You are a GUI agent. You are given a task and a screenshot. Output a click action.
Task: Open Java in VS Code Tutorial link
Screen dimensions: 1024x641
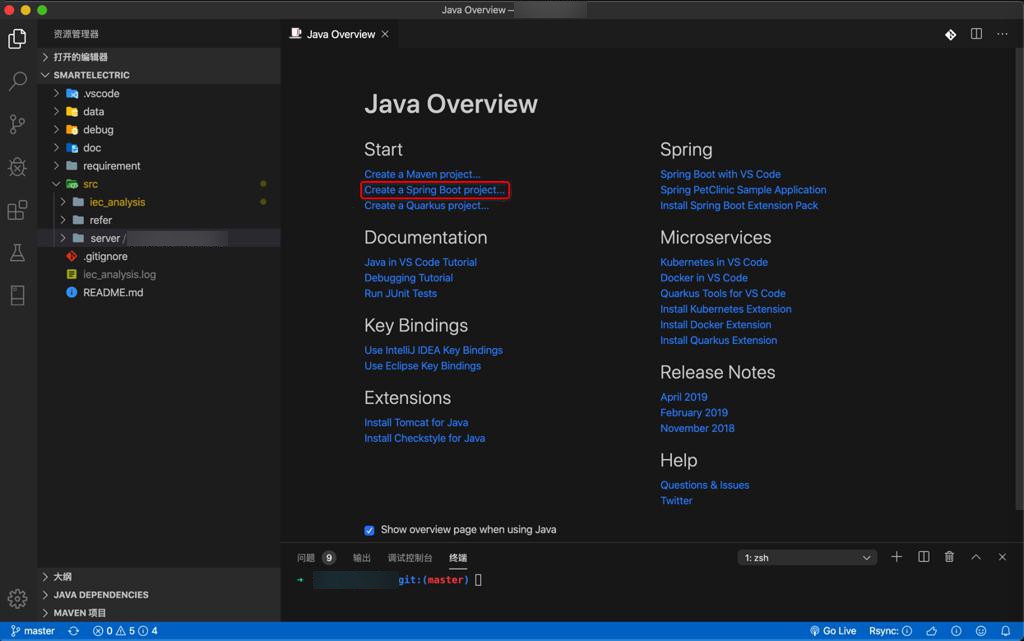(x=420, y=262)
